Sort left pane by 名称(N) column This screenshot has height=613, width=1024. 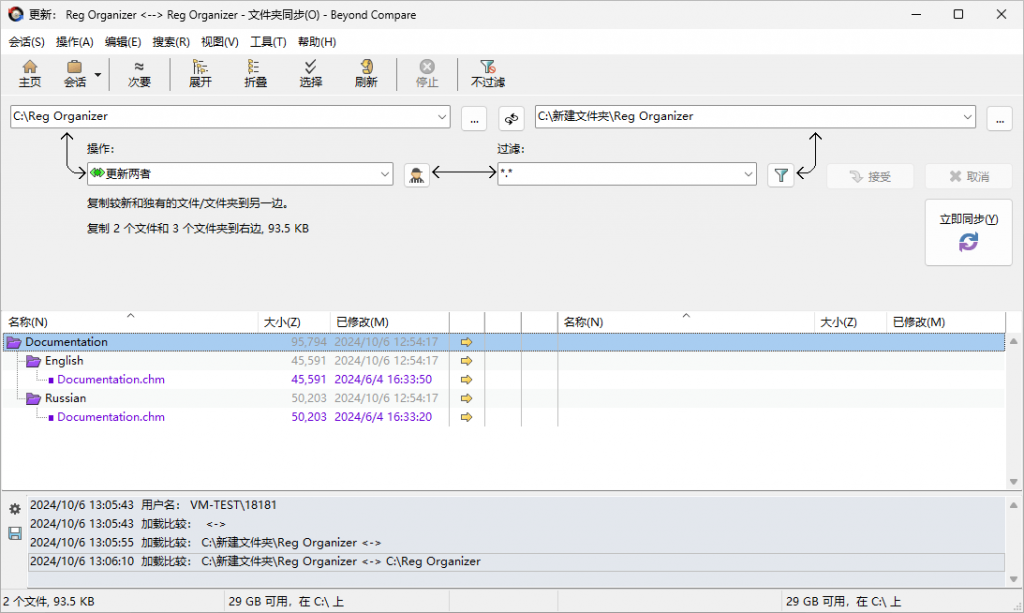pyautogui.click(x=130, y=322)
